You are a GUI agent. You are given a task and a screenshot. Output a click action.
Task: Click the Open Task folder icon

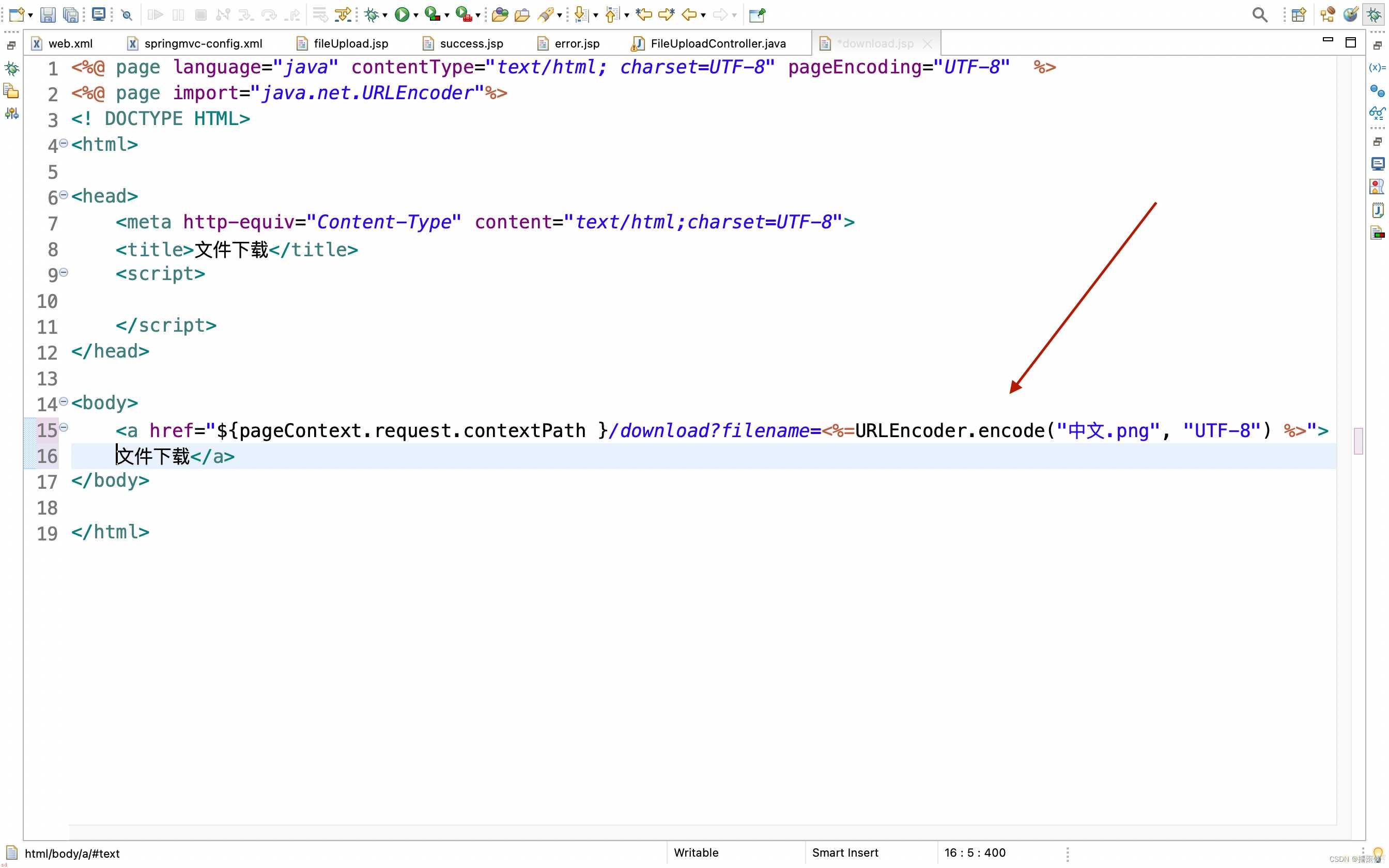(522, 14)
